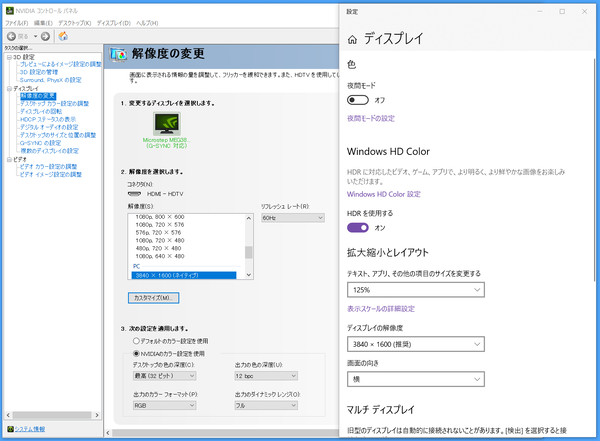Screen dimensions: 600x441
Task: Open ビデオ カラー設定の調整 tree item
Action: pos(49,166)
